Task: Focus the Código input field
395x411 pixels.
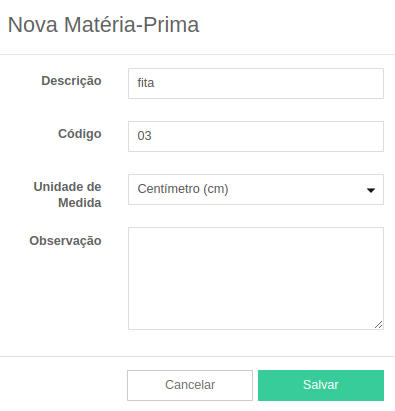Action: [x=256, y=136]
